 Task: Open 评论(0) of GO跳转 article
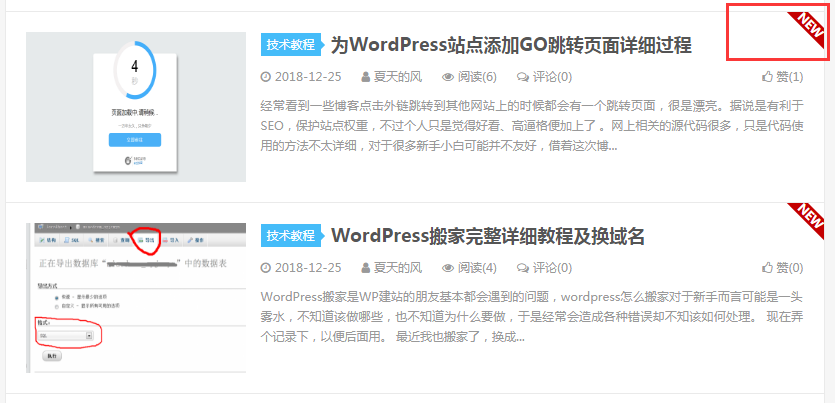click(x=544, y=77)
